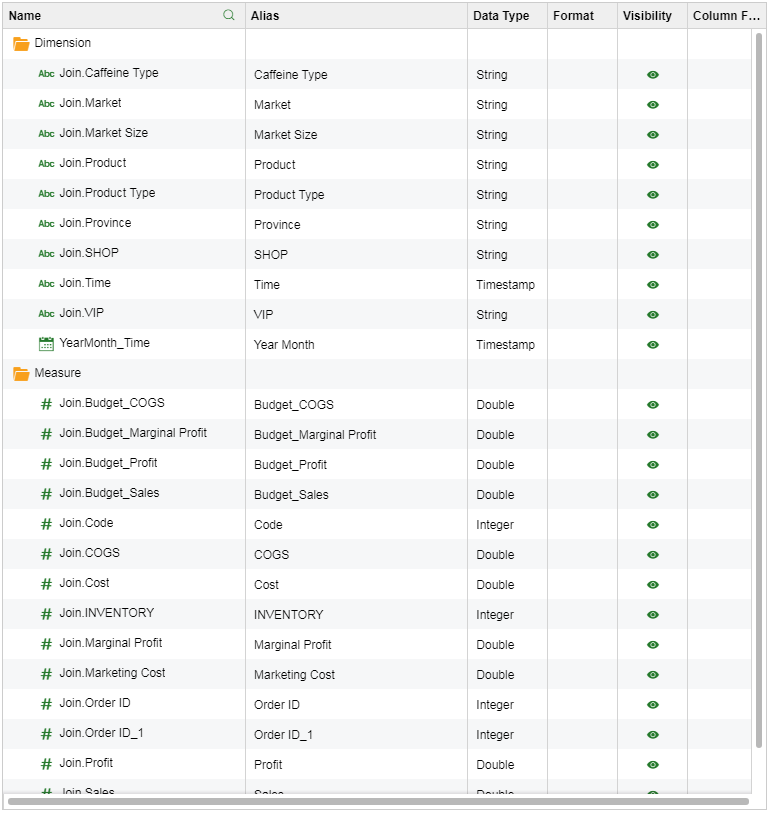
Task: Click the hash icon beside Join.Profit
Action: click(46, 764)
